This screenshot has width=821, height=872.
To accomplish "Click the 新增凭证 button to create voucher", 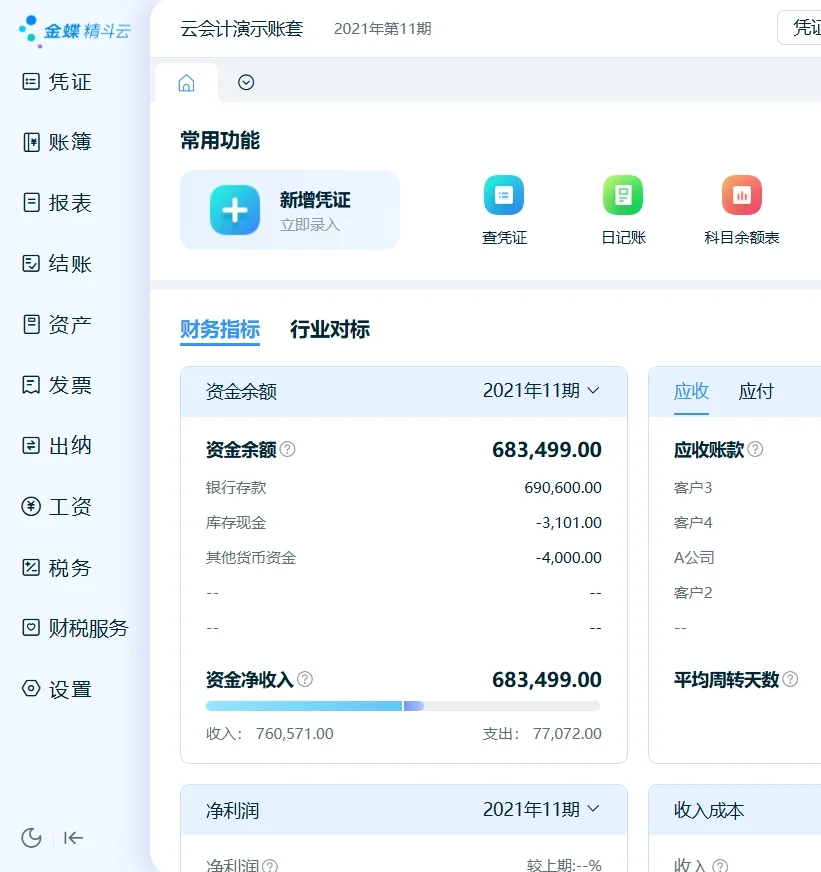I will coord(290,210).
